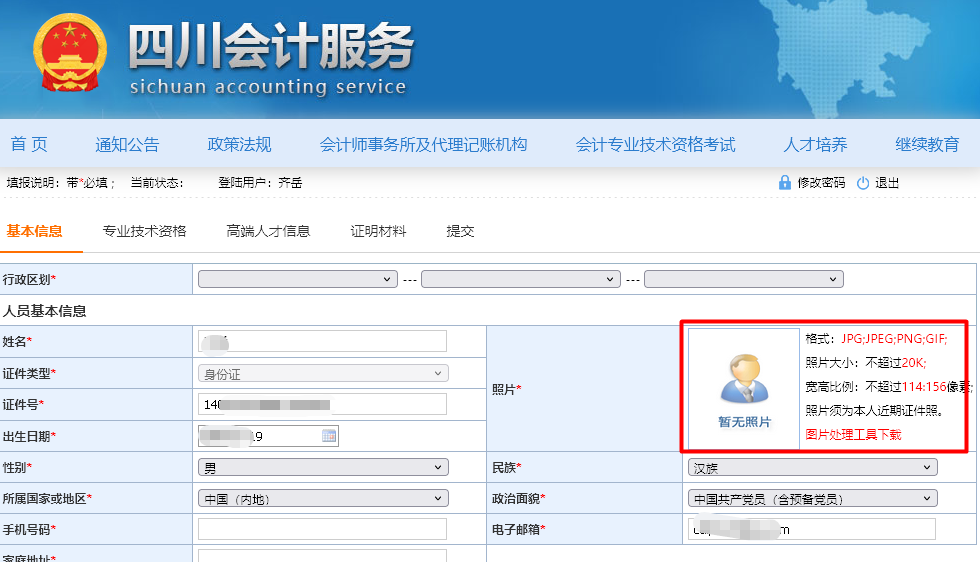
Task: Click the 暂无照片 avatar placeholder
Action: click(744, 389)
